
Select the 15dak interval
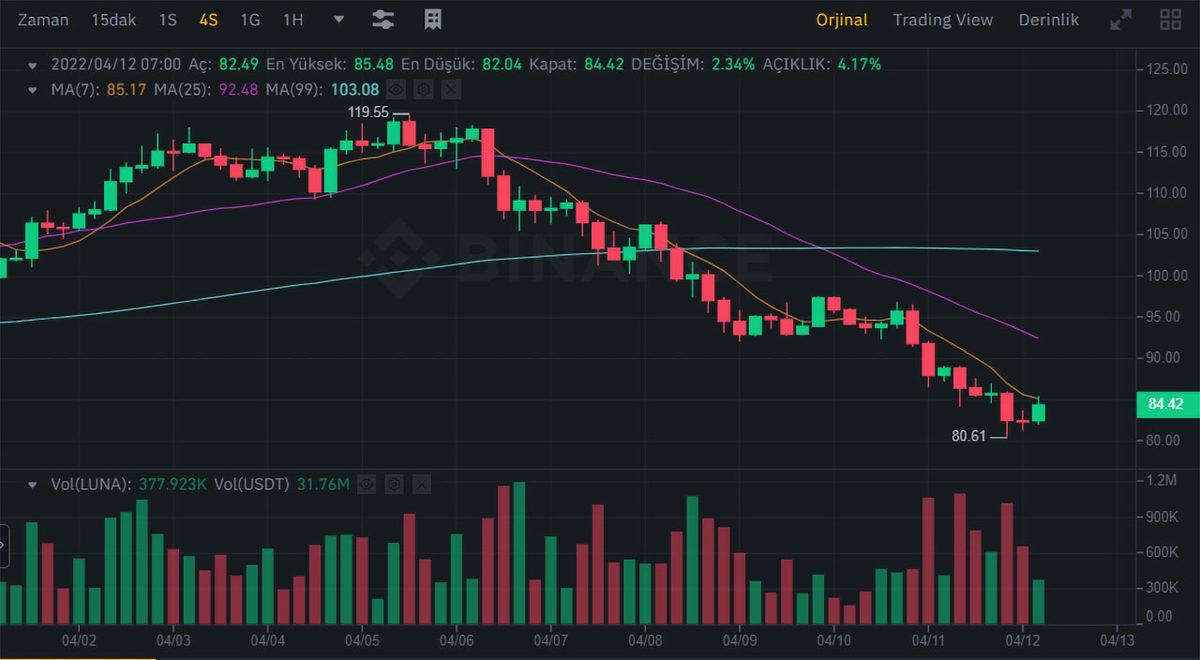pyautogui.click(x=113, y=20)
